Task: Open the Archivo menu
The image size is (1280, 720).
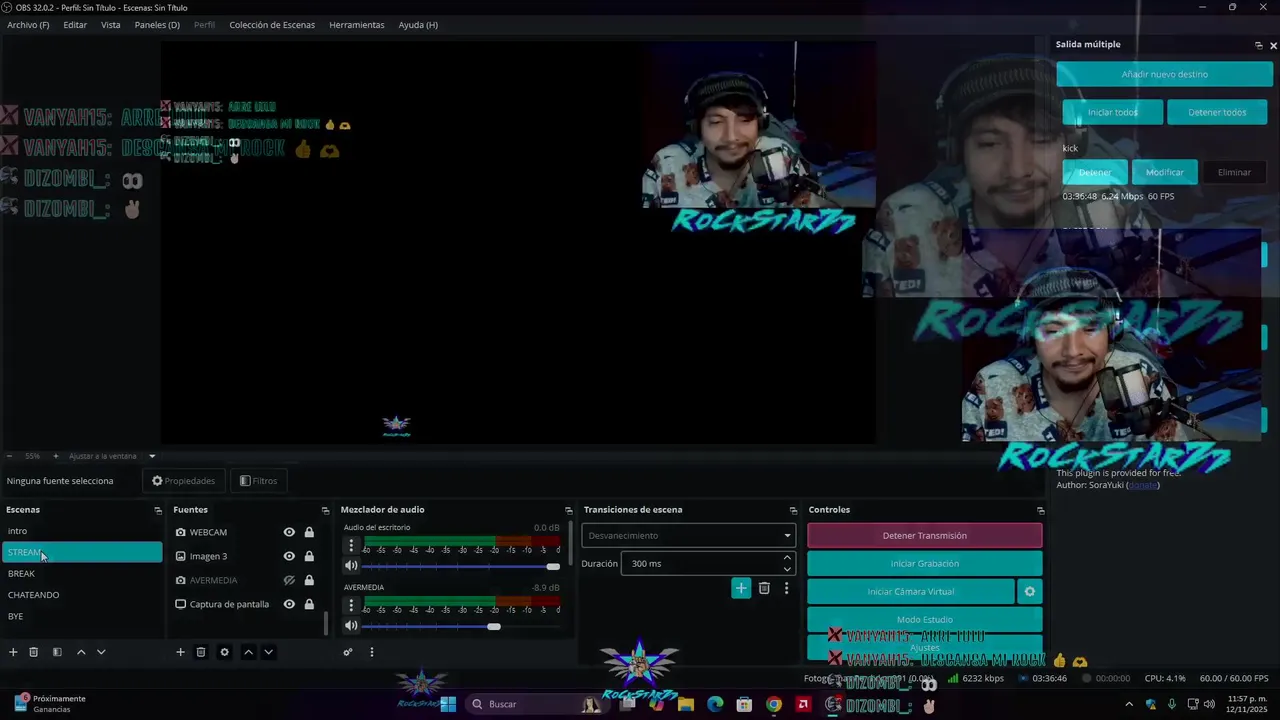Action: (x=28, y=25)
